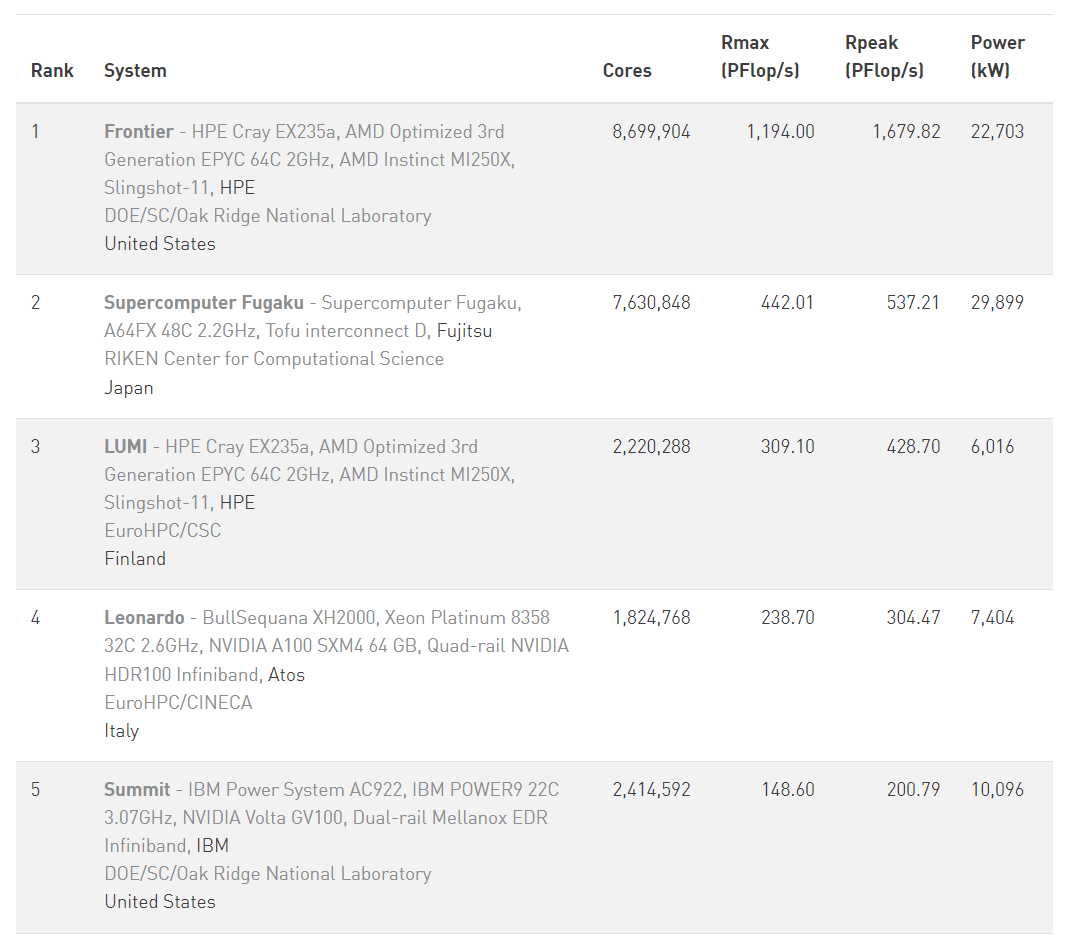The image size is (1079, 939).
Task: Click the System column header
Action: (135, 71)
